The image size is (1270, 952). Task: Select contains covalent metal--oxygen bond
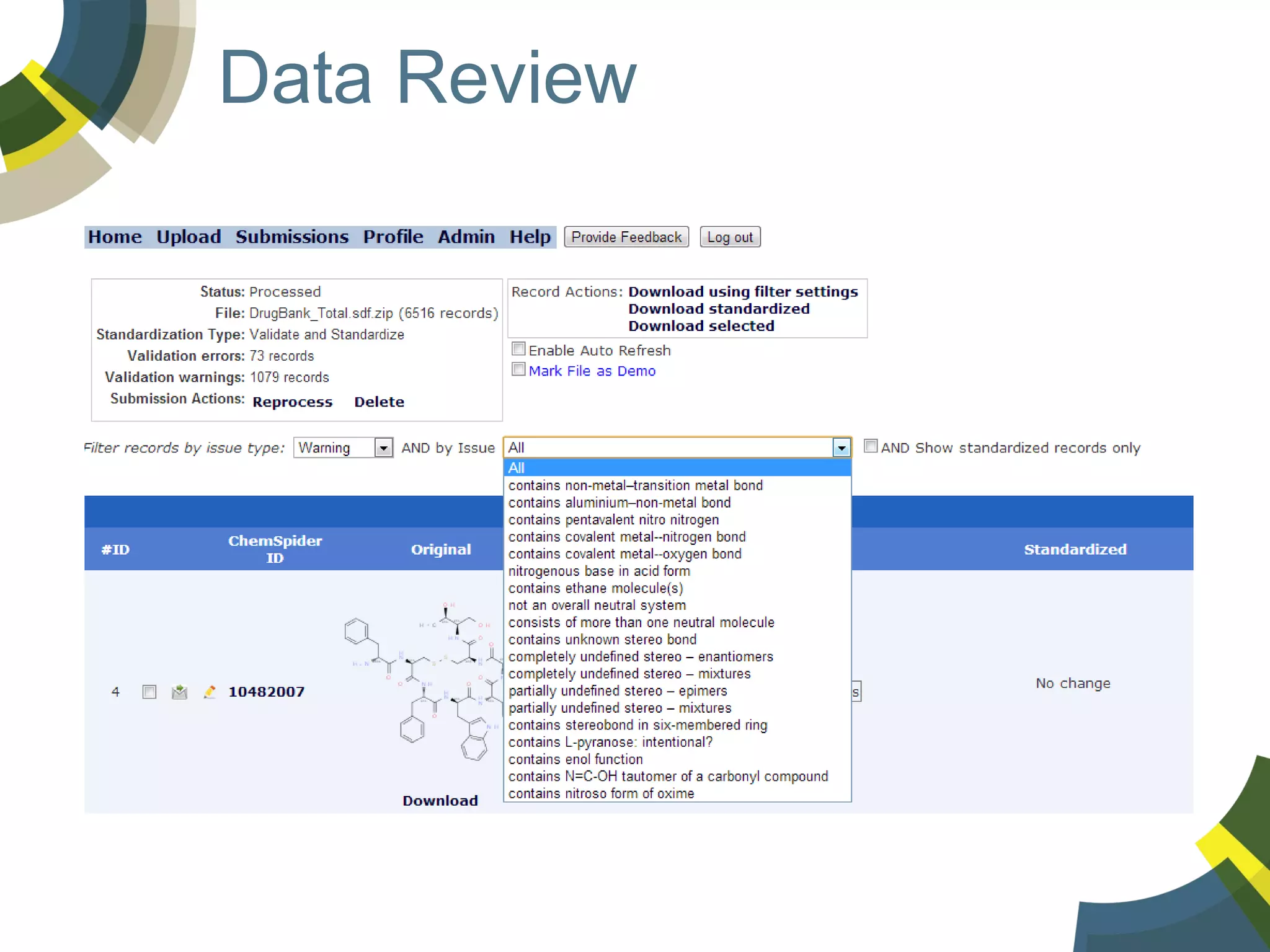click(677, 554)
